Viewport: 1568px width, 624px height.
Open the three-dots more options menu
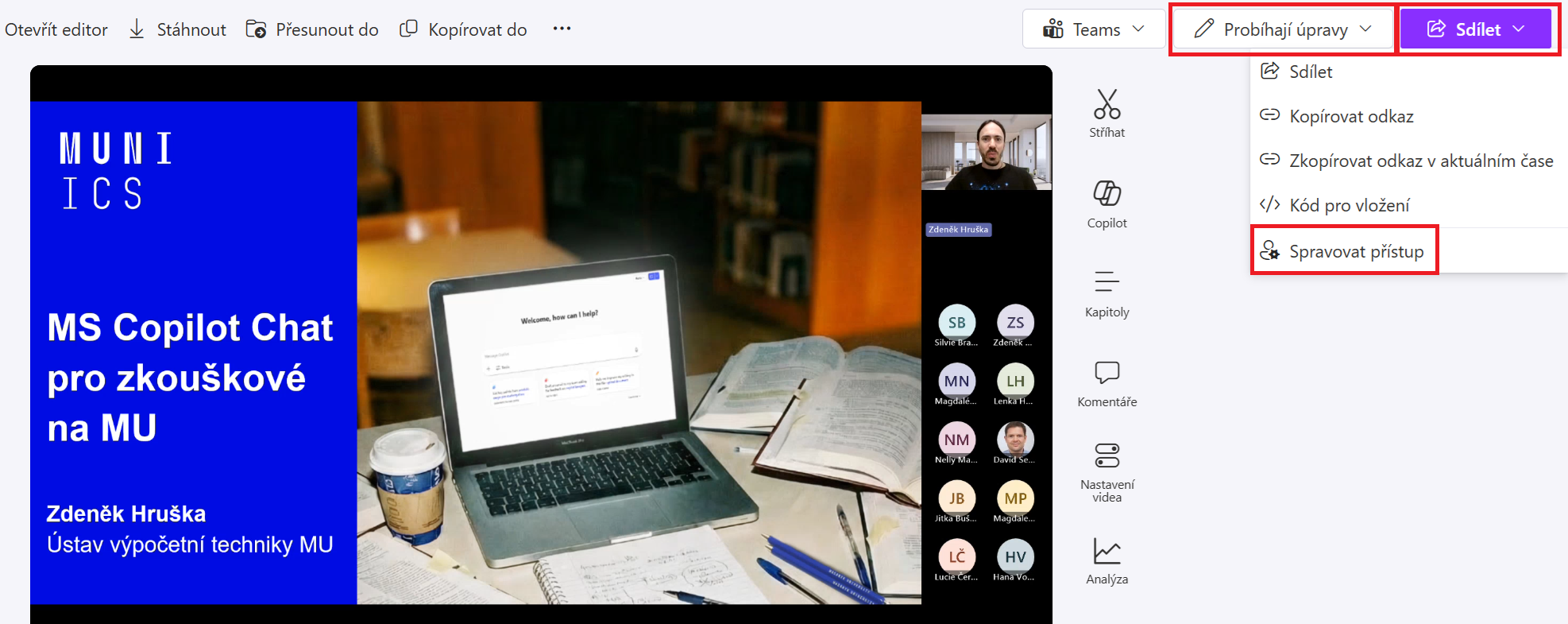pyautogui.click(x=562, y=29)
